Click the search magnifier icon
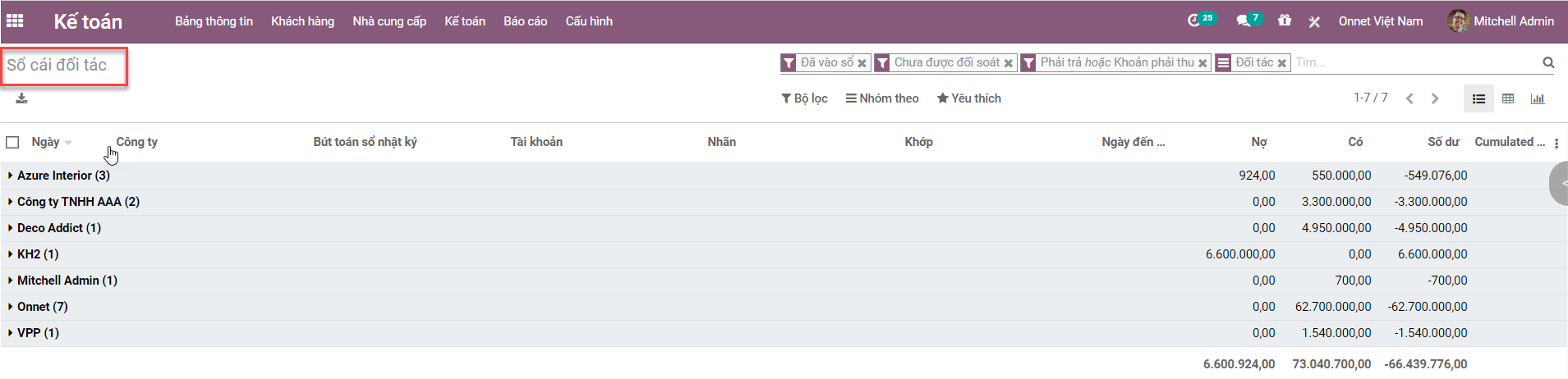1568x379 pixels. tap(1548, 62)
